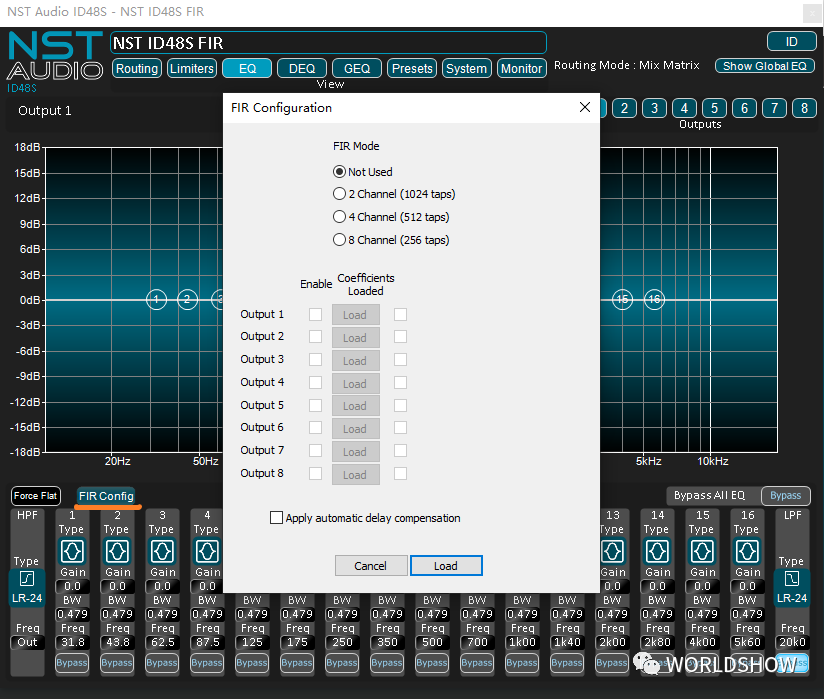Confirm with the bottom Load button
The height and width of the screenshot is (699, 824).
pos(446,566)
